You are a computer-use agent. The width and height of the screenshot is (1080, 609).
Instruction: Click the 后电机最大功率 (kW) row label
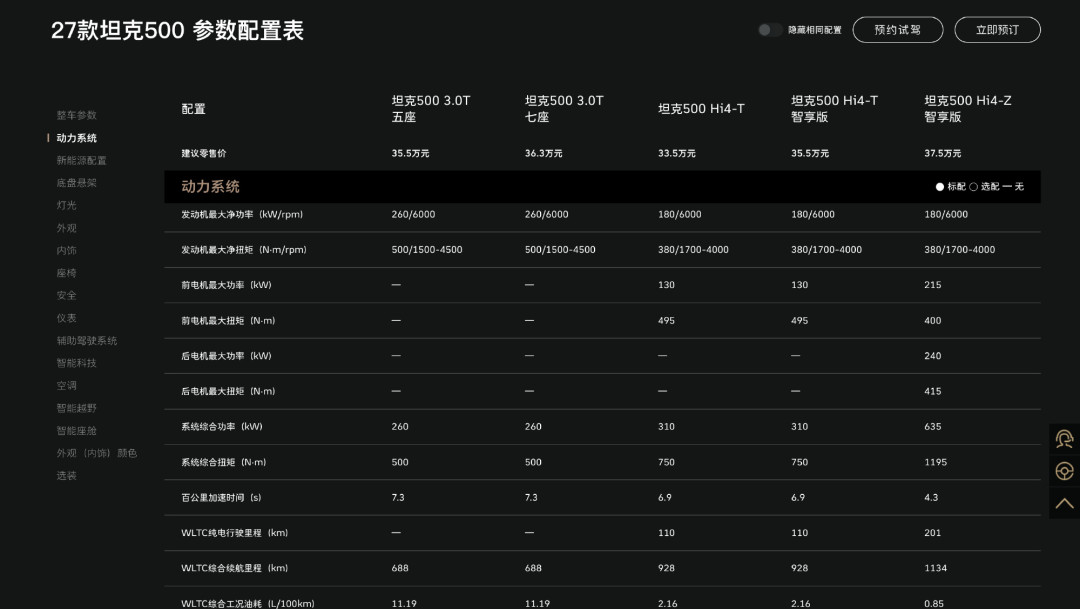click(x=226, y=355)
